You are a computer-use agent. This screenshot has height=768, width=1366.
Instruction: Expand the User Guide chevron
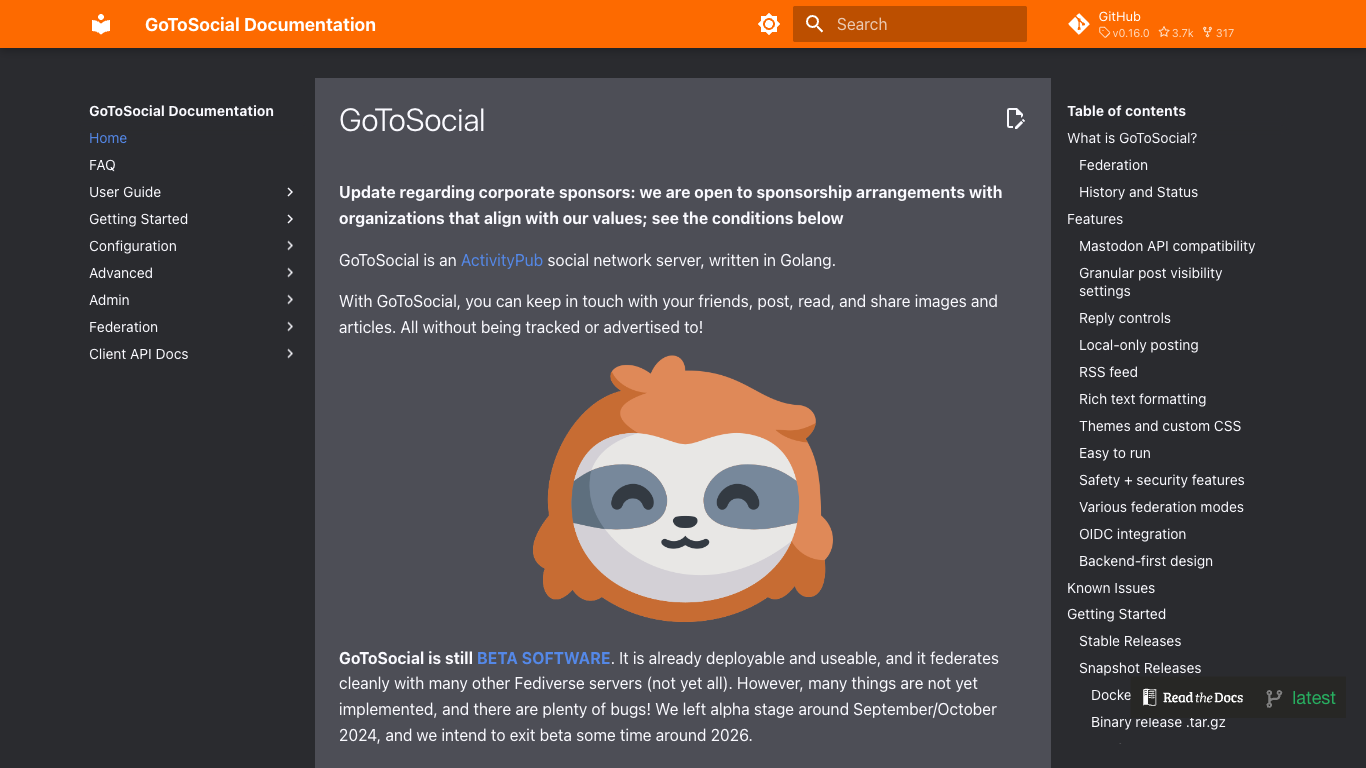(290, 192)
